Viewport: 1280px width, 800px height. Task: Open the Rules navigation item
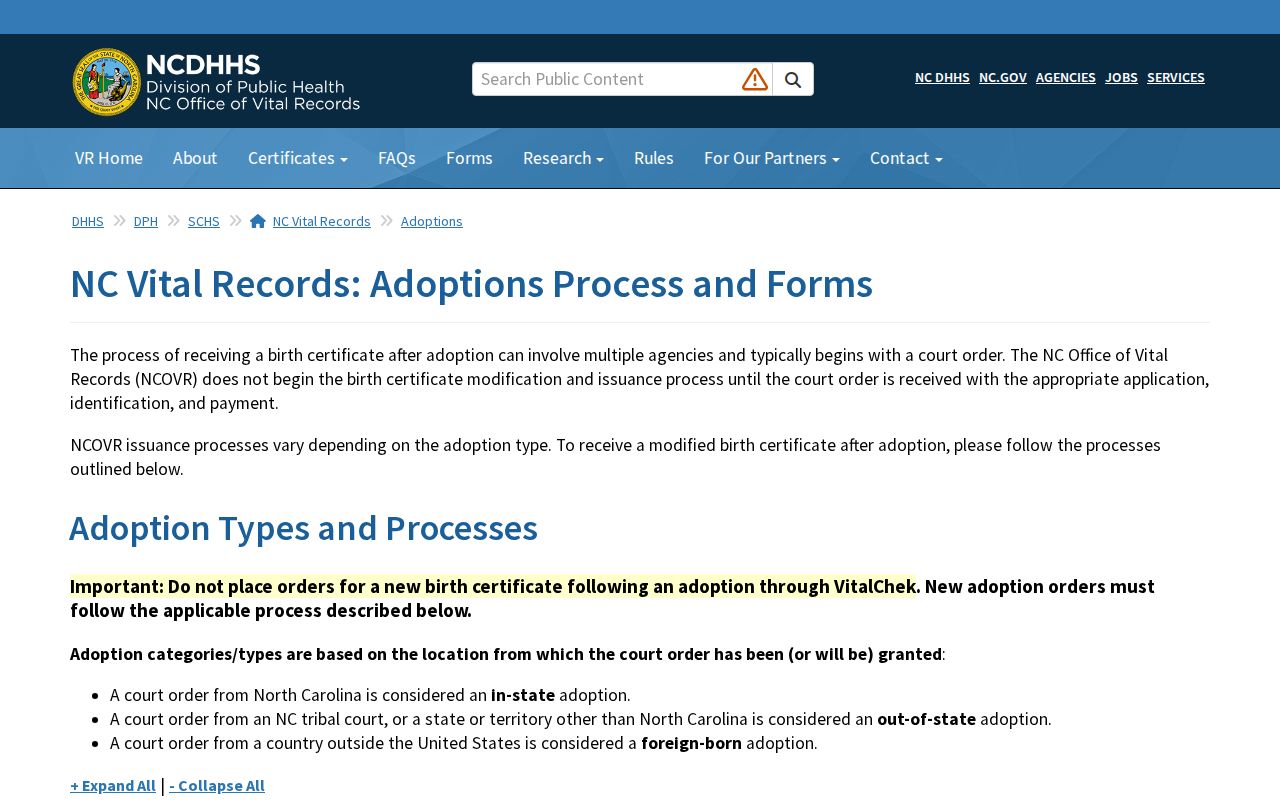tap(654, 158)
